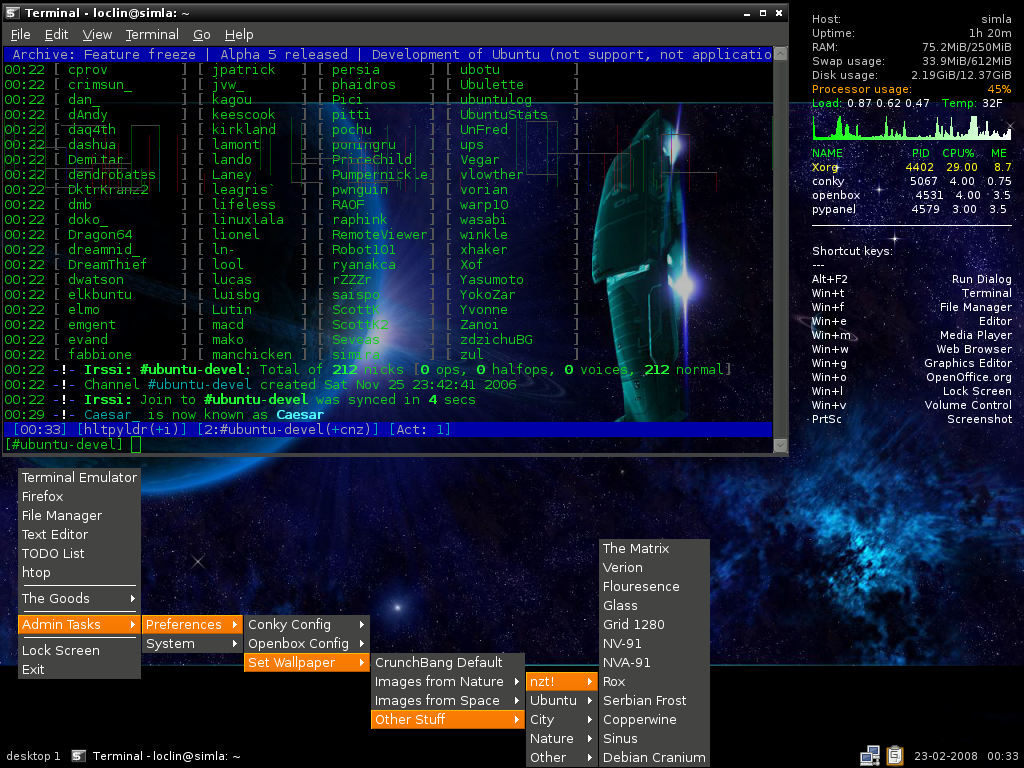Click the Terminal icon on the taskbar
Image resolution: width=1024 pixels, height=768 pixels.
77,755
